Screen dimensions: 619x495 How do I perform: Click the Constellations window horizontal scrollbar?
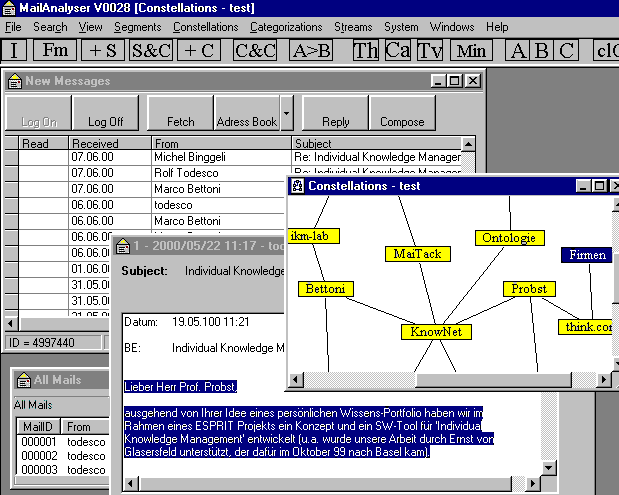(x=500, y=381)
